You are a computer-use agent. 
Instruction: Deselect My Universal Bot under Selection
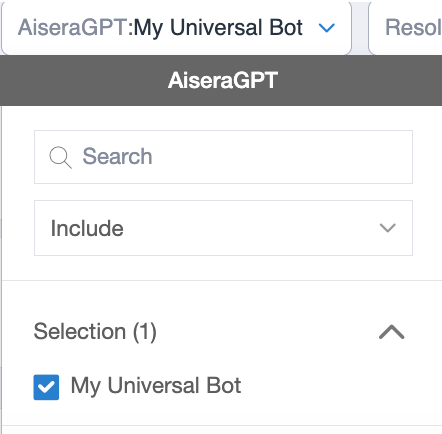tap(46, 387)
